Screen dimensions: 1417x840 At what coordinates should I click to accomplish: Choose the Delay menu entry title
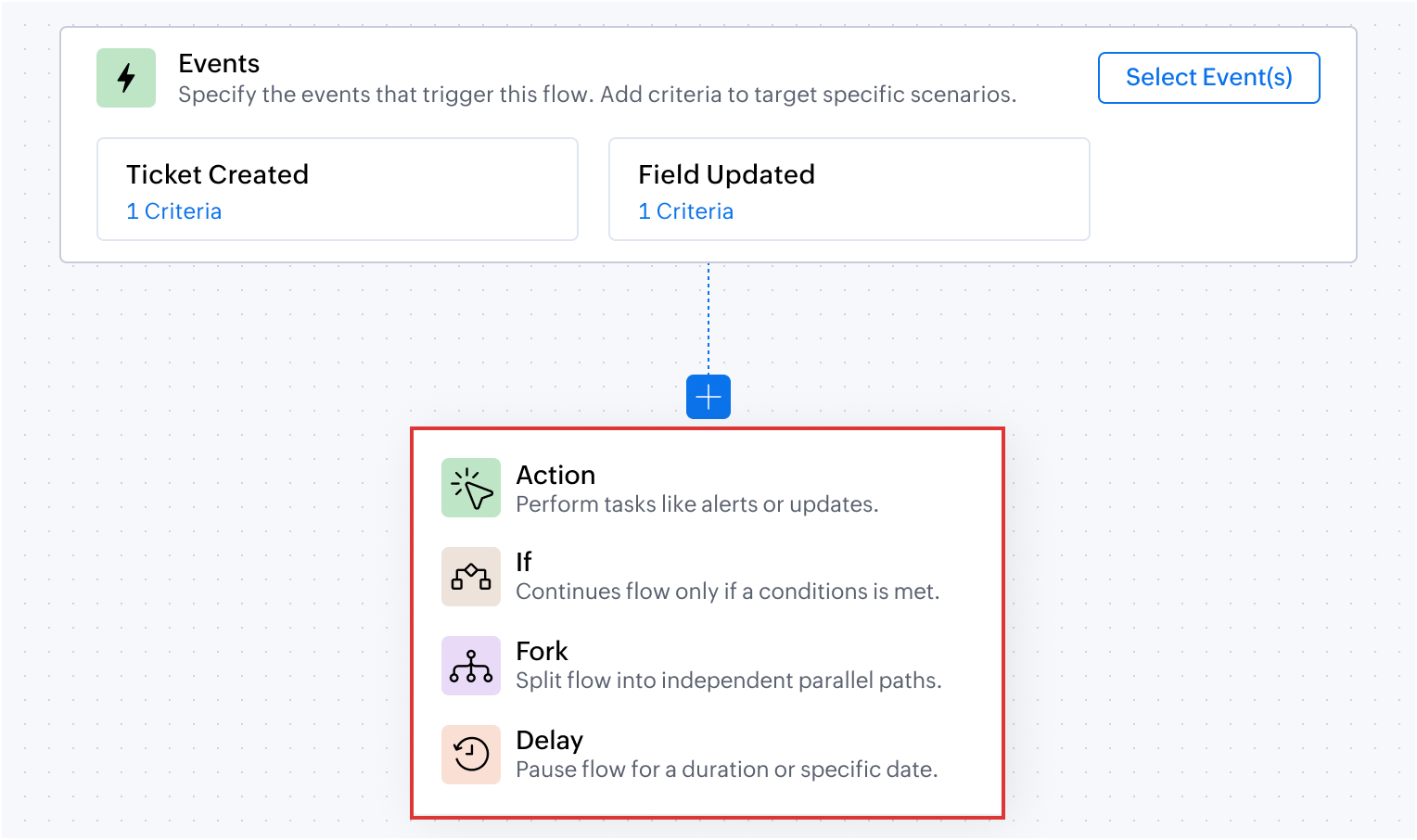tap(549, 740)
